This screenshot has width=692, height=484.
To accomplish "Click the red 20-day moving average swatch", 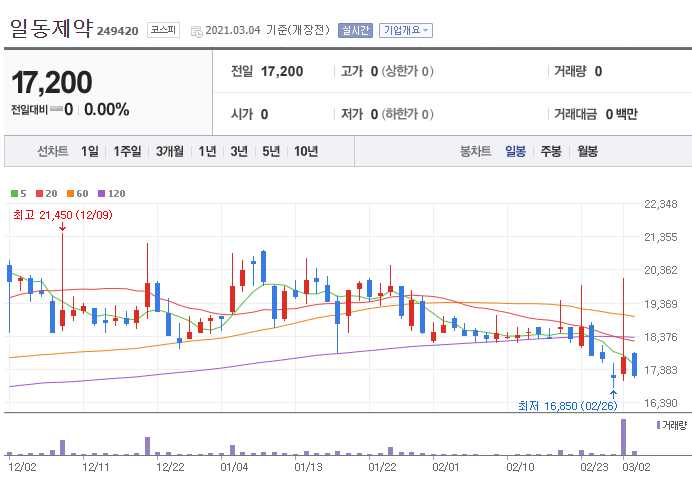I will coord(40,194).
